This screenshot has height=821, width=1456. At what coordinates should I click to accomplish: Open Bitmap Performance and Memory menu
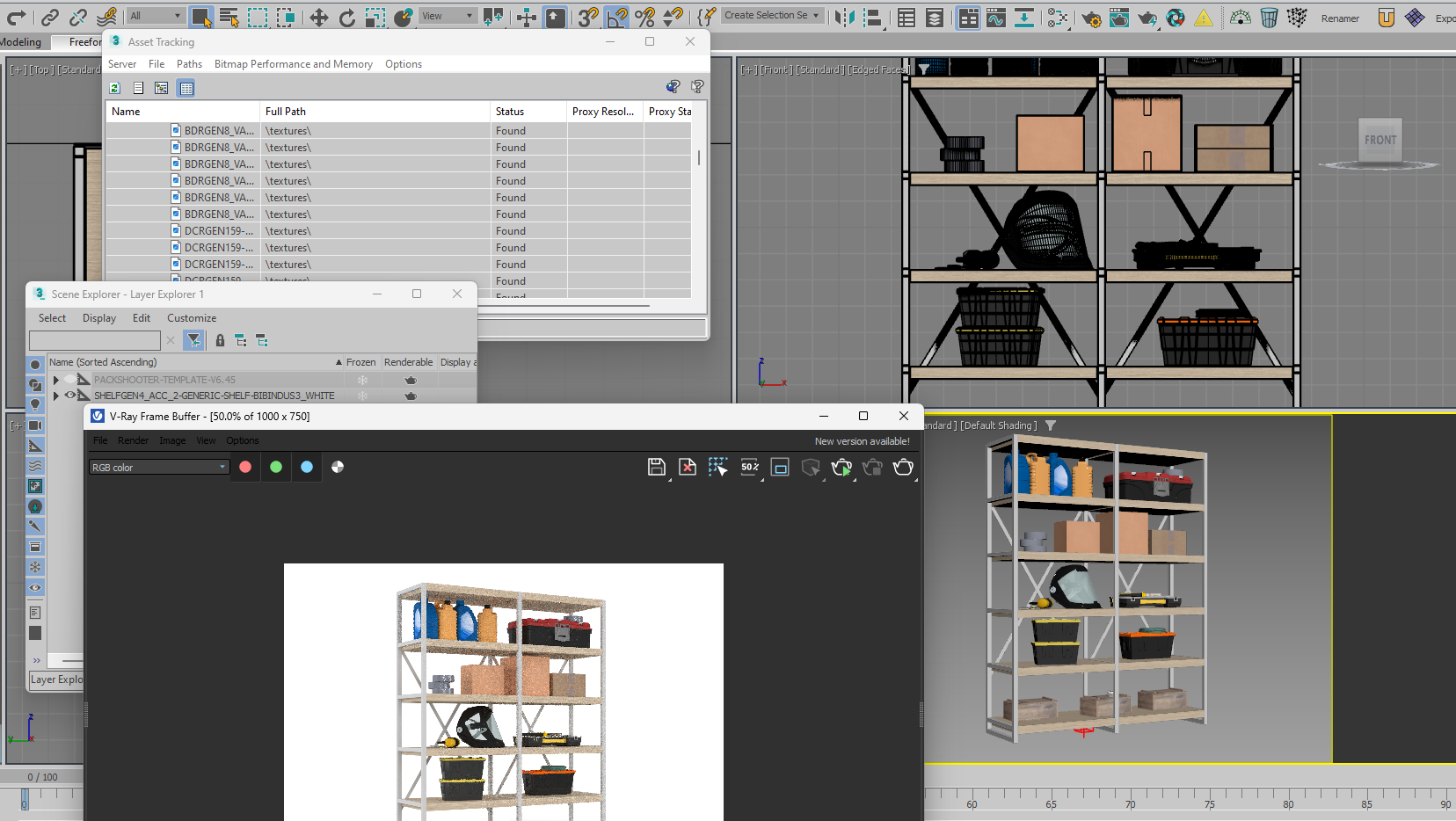(293, 64)
